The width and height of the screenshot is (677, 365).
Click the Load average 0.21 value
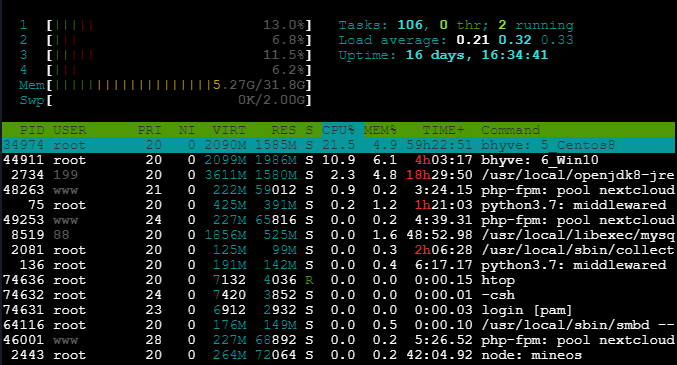point(473,40)
